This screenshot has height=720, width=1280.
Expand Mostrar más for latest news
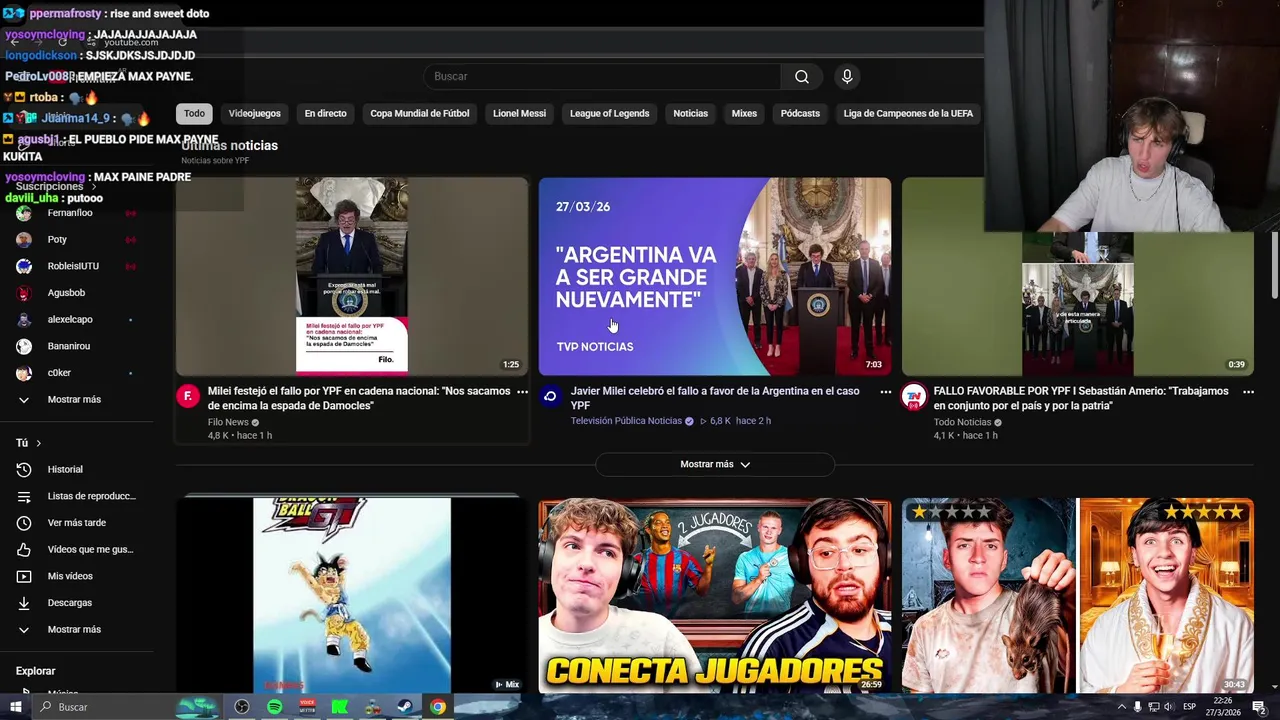pos(715,464)
